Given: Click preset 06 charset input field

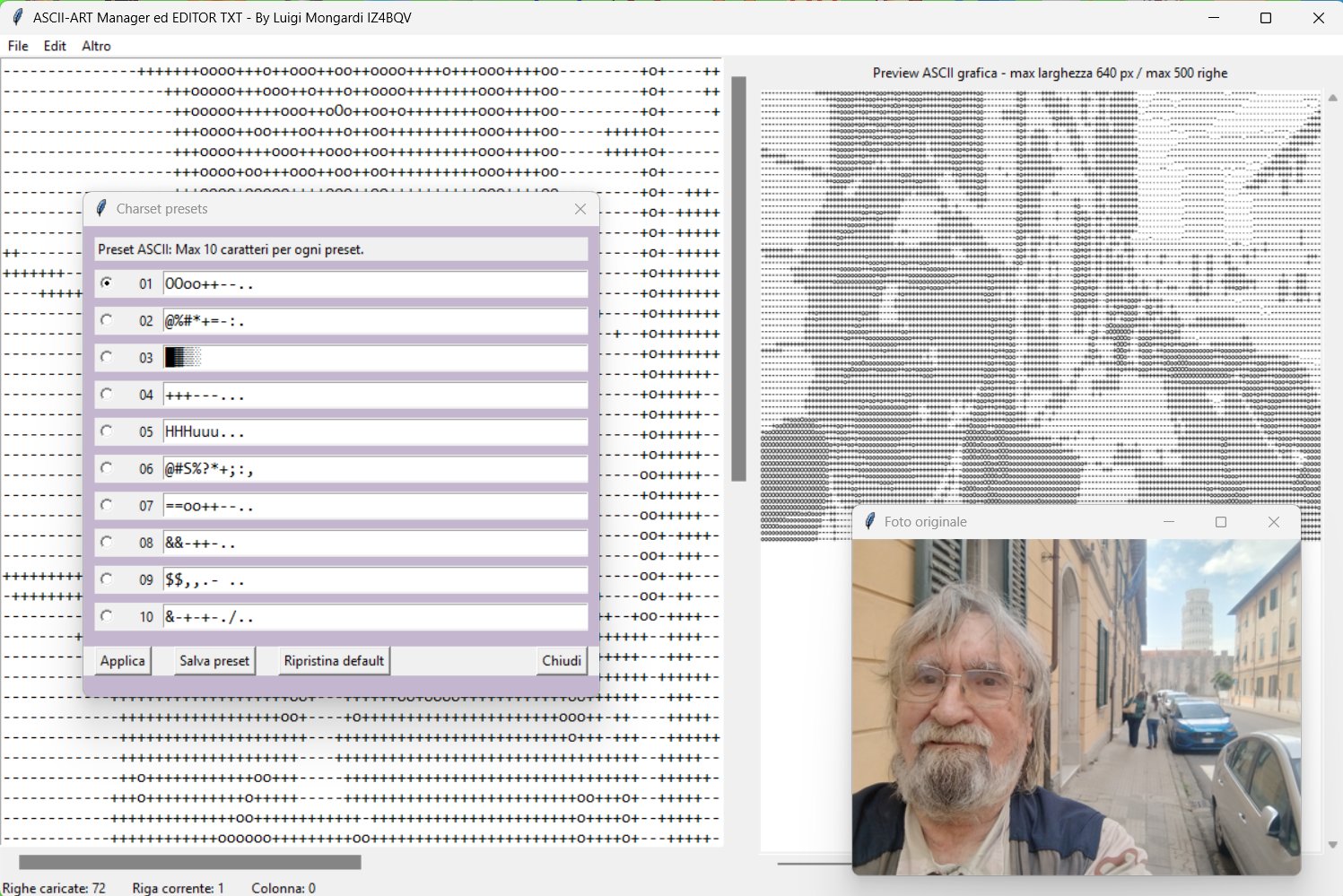Looking at the screenshot, I should point(375,469).
